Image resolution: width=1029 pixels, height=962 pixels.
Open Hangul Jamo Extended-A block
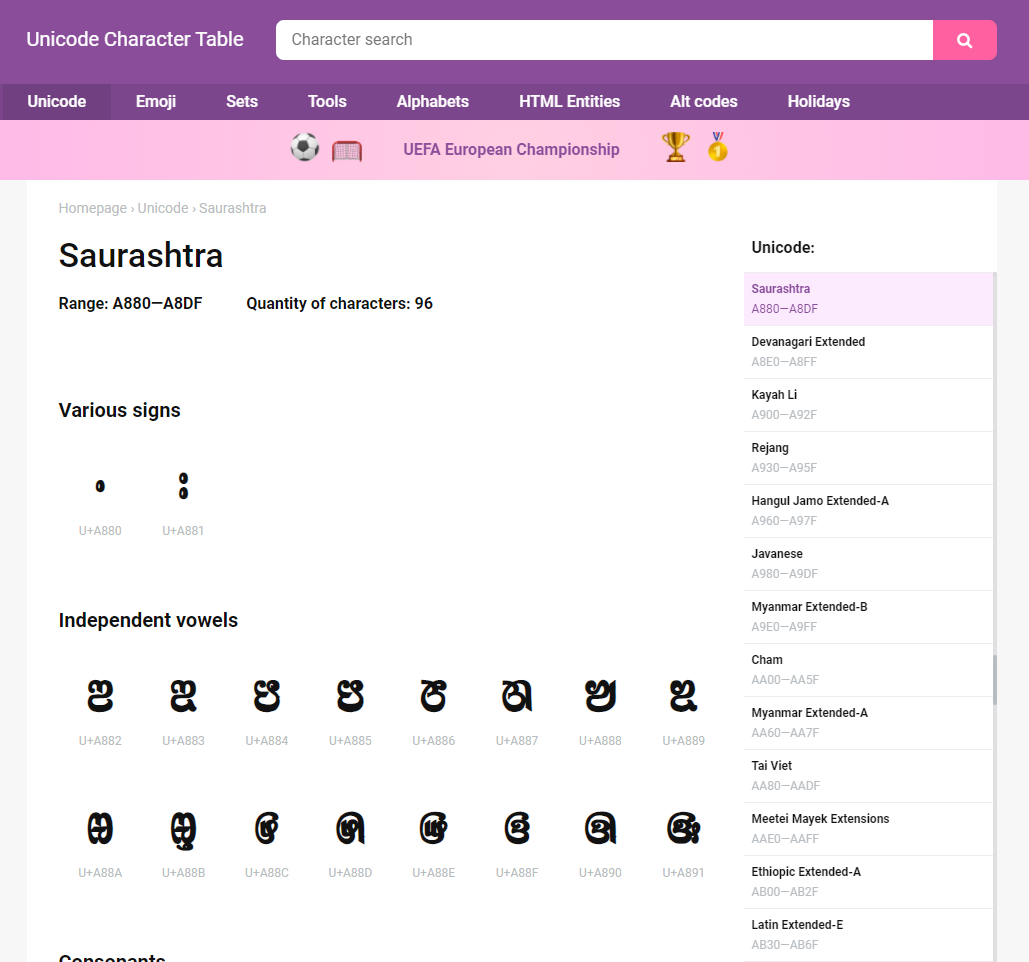868,511
